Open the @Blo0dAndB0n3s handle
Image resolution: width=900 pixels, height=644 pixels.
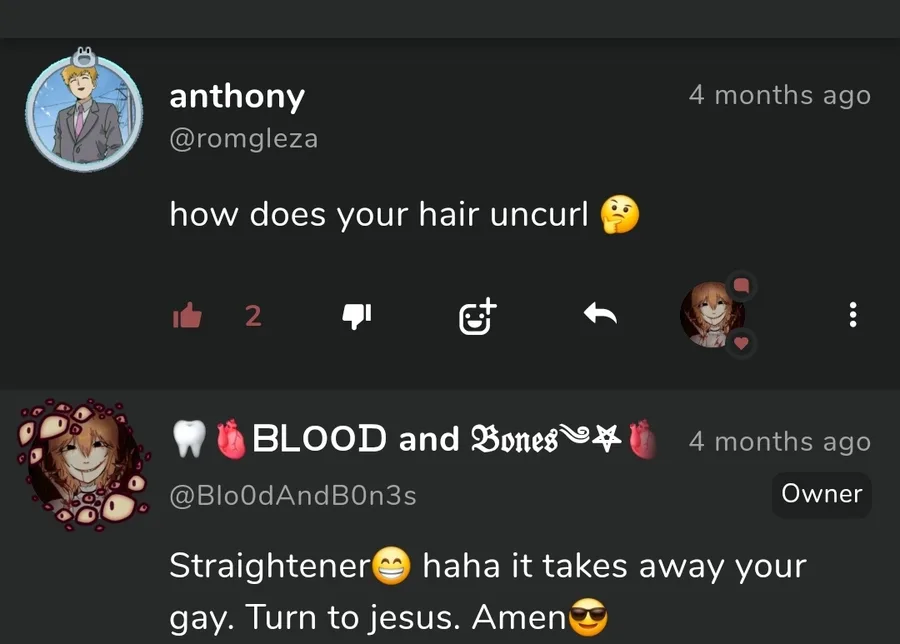pos(293,496)
